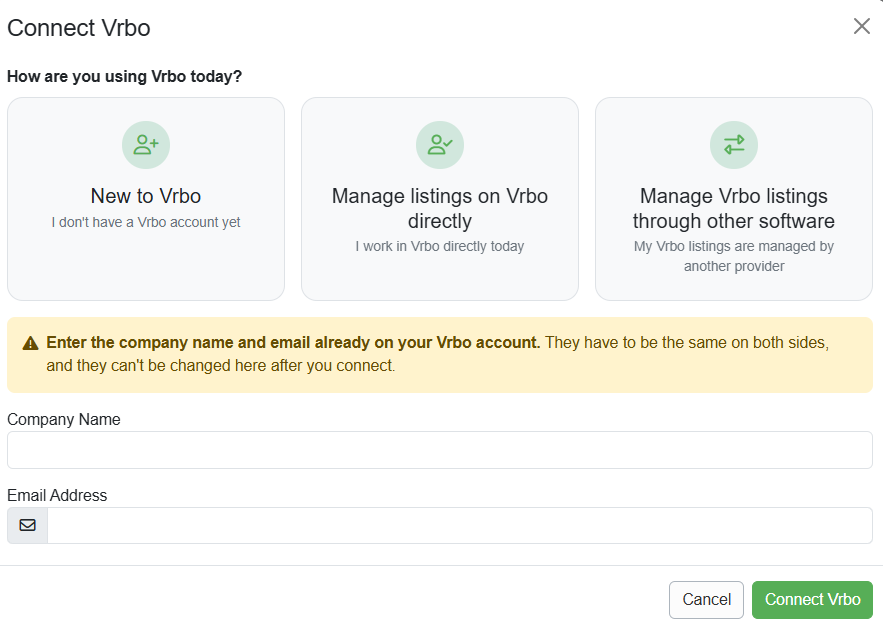The height and width of the screenshot is (627, 883).
Task: Click "I don't have a Vrbo account yet" text
Action: (x=146, y=223)
